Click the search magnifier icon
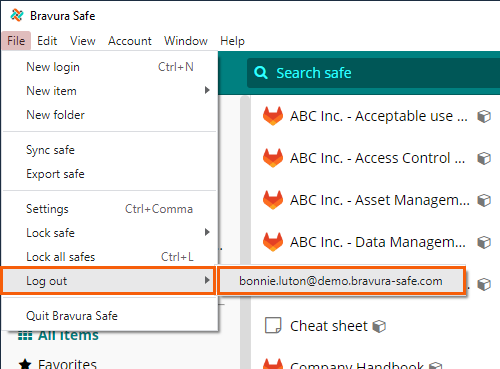Screen dimensions: 500x369 tap(261, 73)
